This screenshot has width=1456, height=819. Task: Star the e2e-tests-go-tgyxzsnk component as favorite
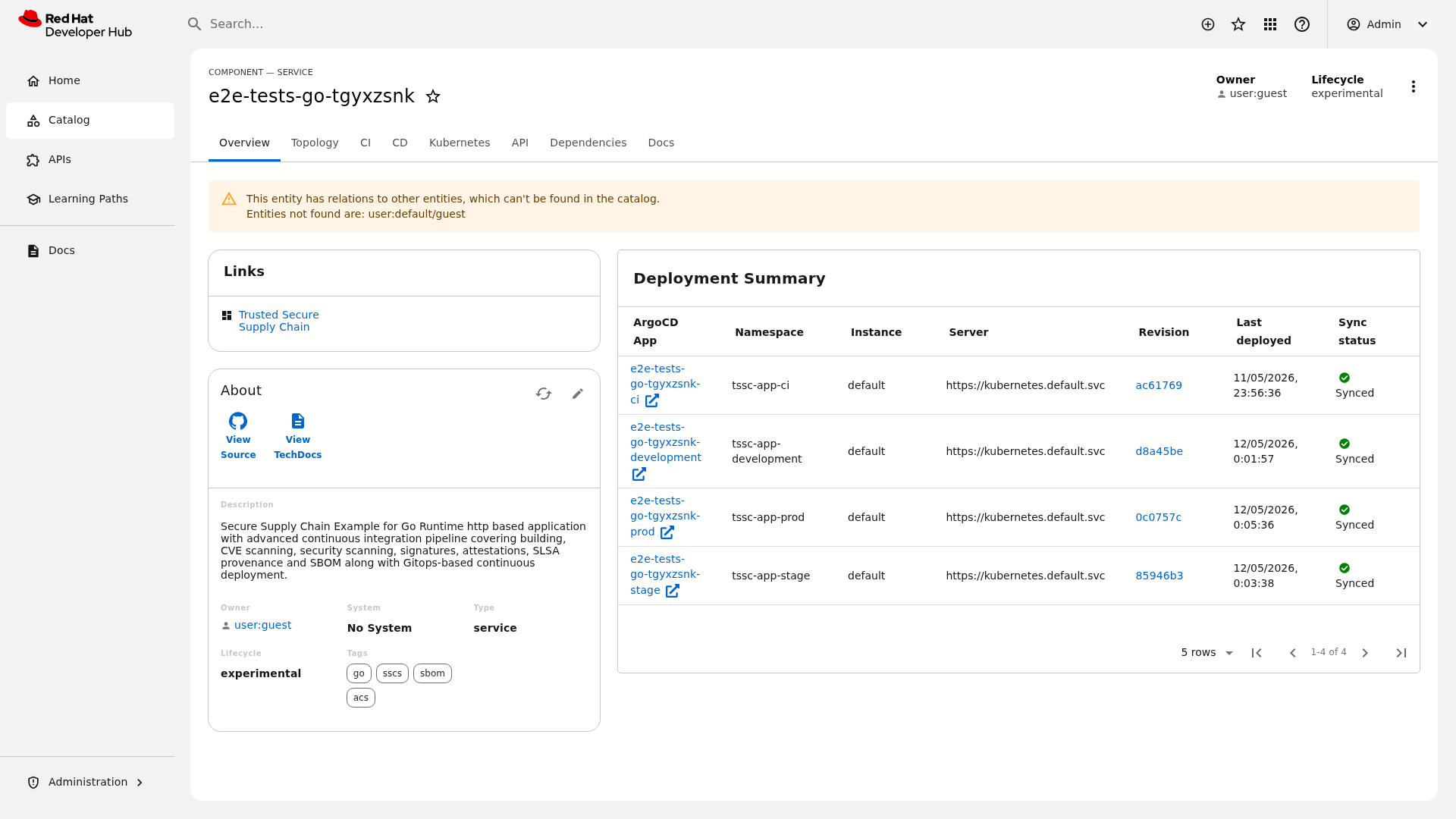433,96
